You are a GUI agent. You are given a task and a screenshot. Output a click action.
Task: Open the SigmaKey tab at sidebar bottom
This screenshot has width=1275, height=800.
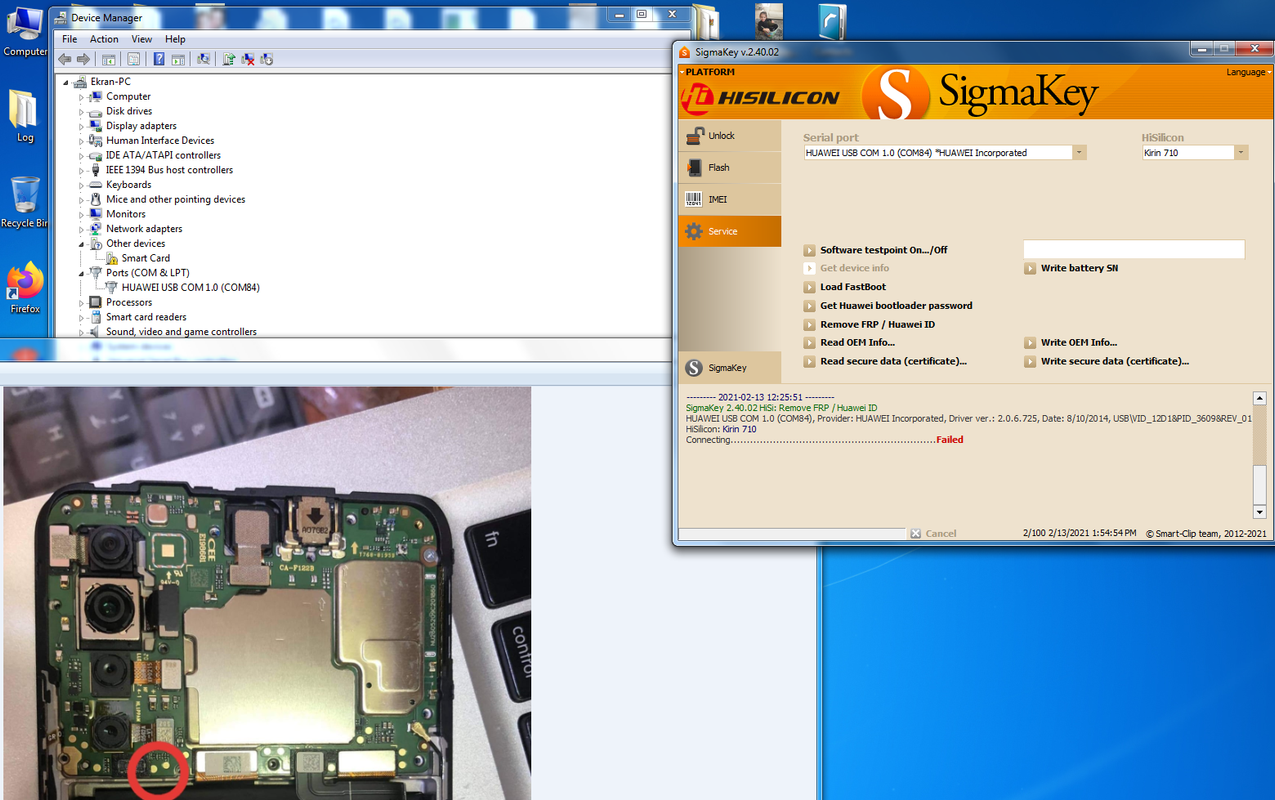729,368
